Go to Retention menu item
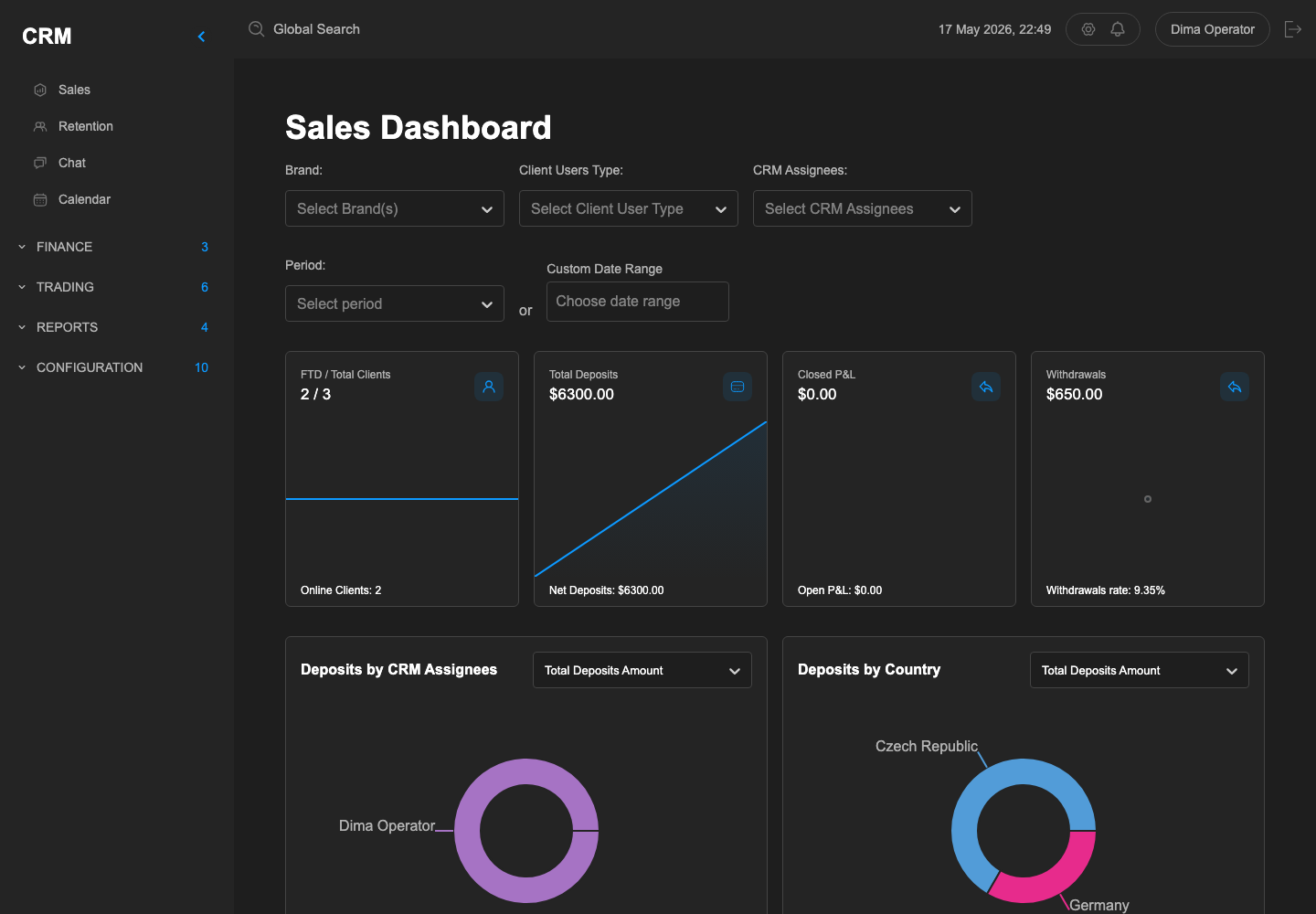The image size is (1316, 914). pyautogui.click(x=86, y=126)
